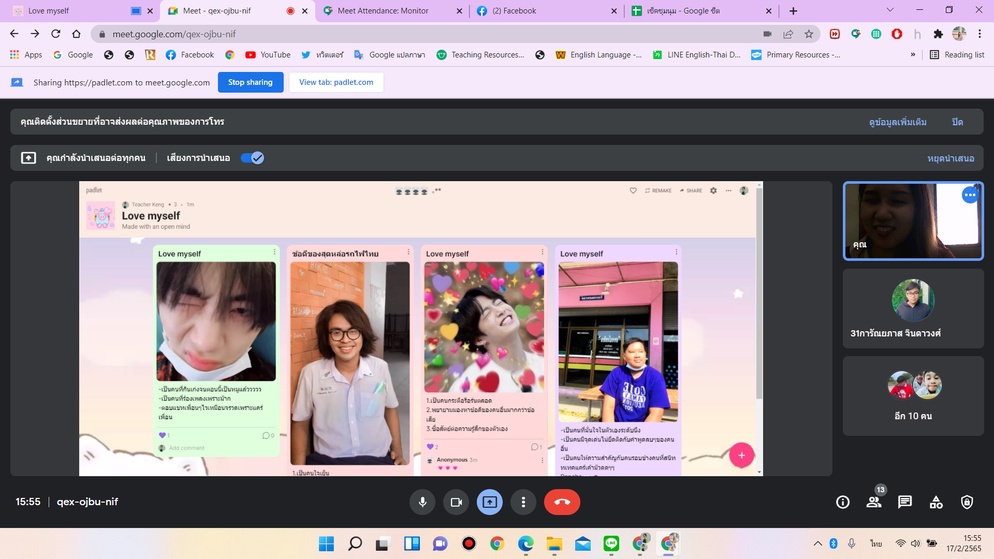Turn off the camera in Meet
This screenshot has height=559, width=994.
[456, 502]
